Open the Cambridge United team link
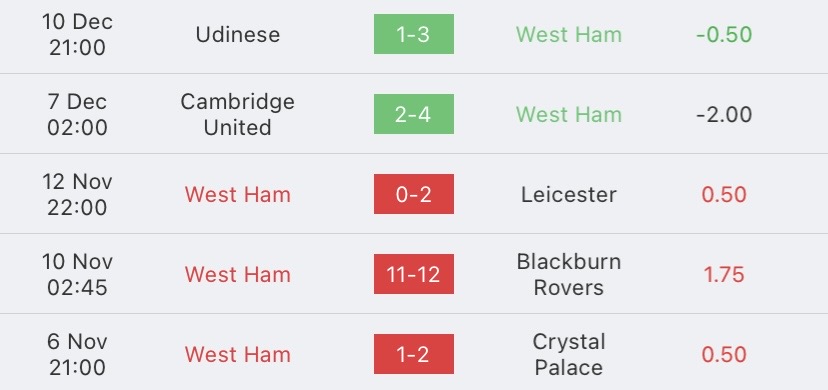The width and height of the screenshot is (828, 390). (x=238, y=114)
